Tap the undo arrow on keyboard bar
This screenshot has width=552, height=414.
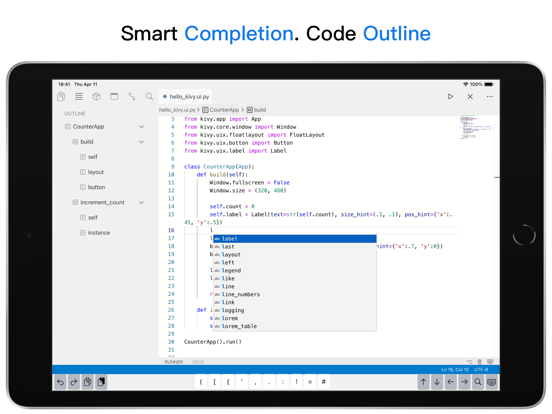(x=61, y=382)
